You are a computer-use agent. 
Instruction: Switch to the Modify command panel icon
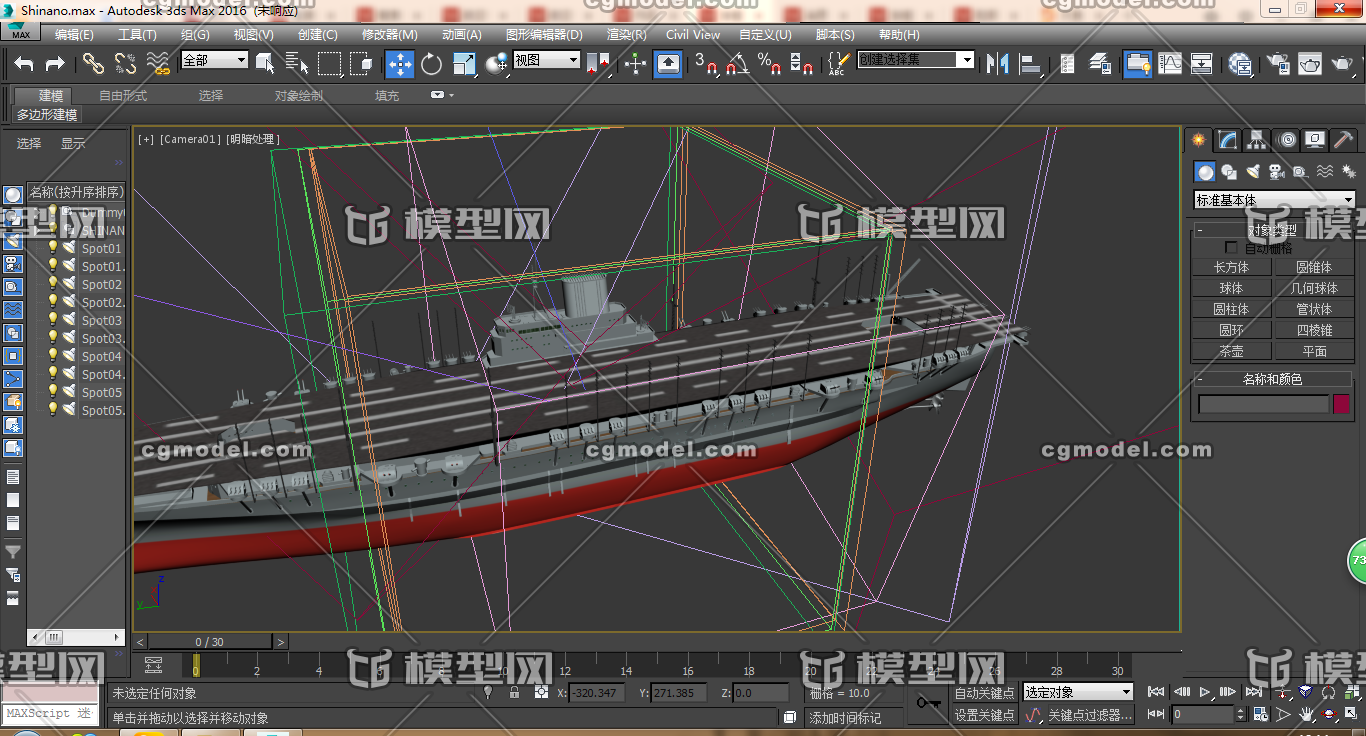1226,140
